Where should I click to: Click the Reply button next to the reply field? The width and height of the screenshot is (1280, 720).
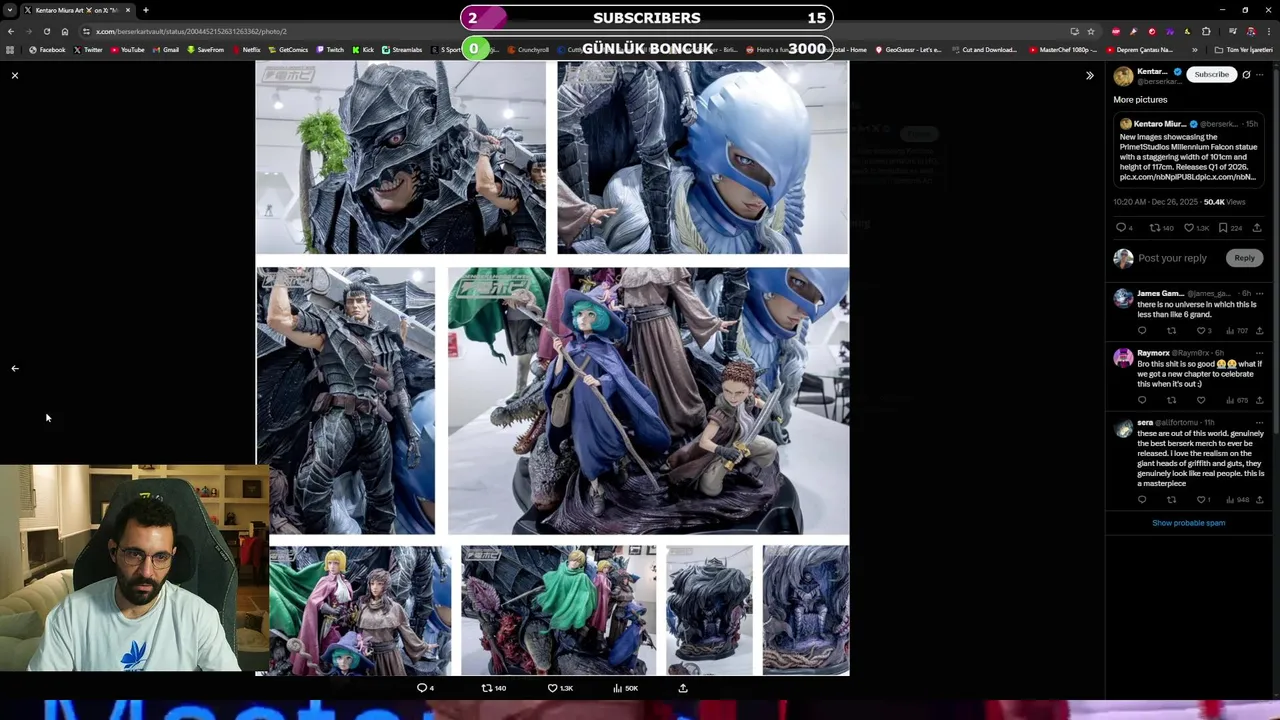1244,258
